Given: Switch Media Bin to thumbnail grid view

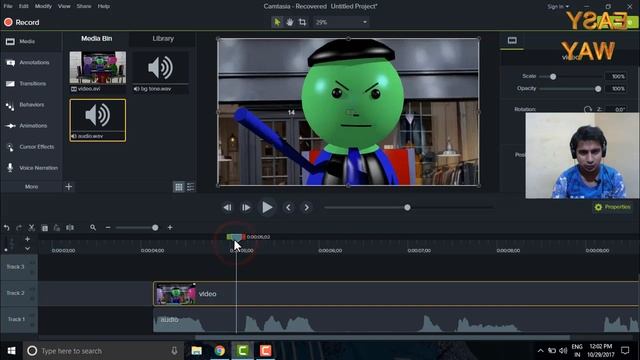Looking at the screenshot, I should [x=179, y=187].
